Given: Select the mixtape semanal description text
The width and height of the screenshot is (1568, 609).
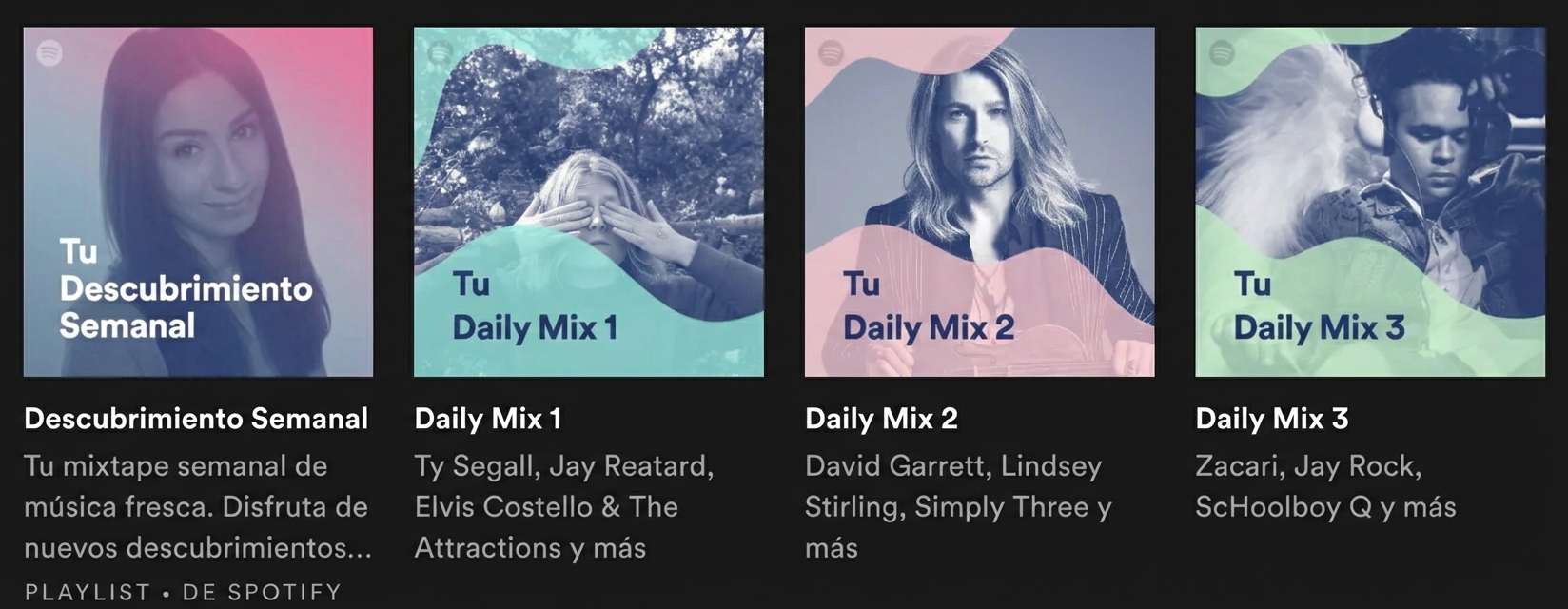Looking at the screenshot, I should [198, 507].
